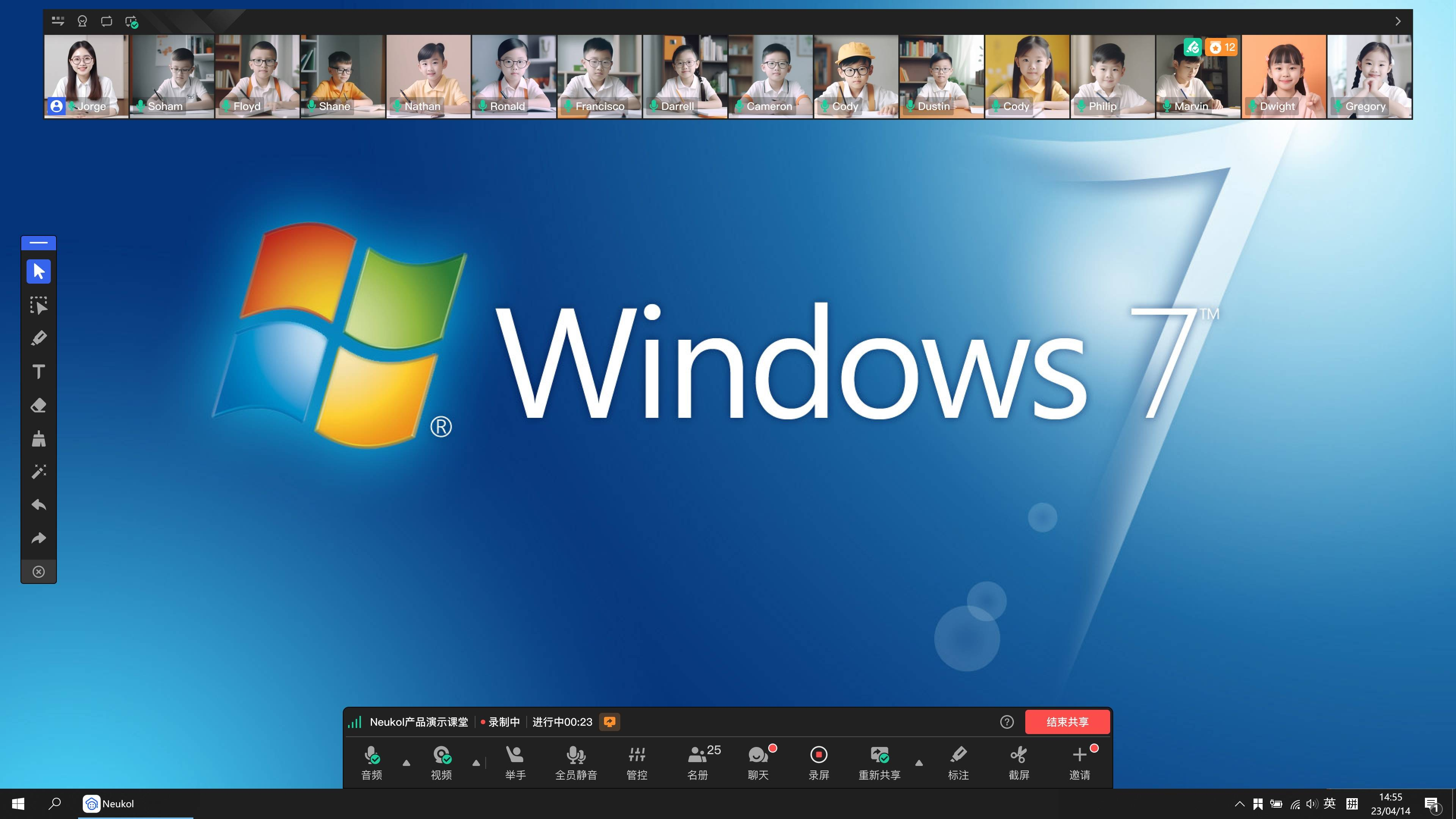Viewport: 1456px width, 819px height.
Task: Click the red 结束共享 button
Action: click(1067, 722)
